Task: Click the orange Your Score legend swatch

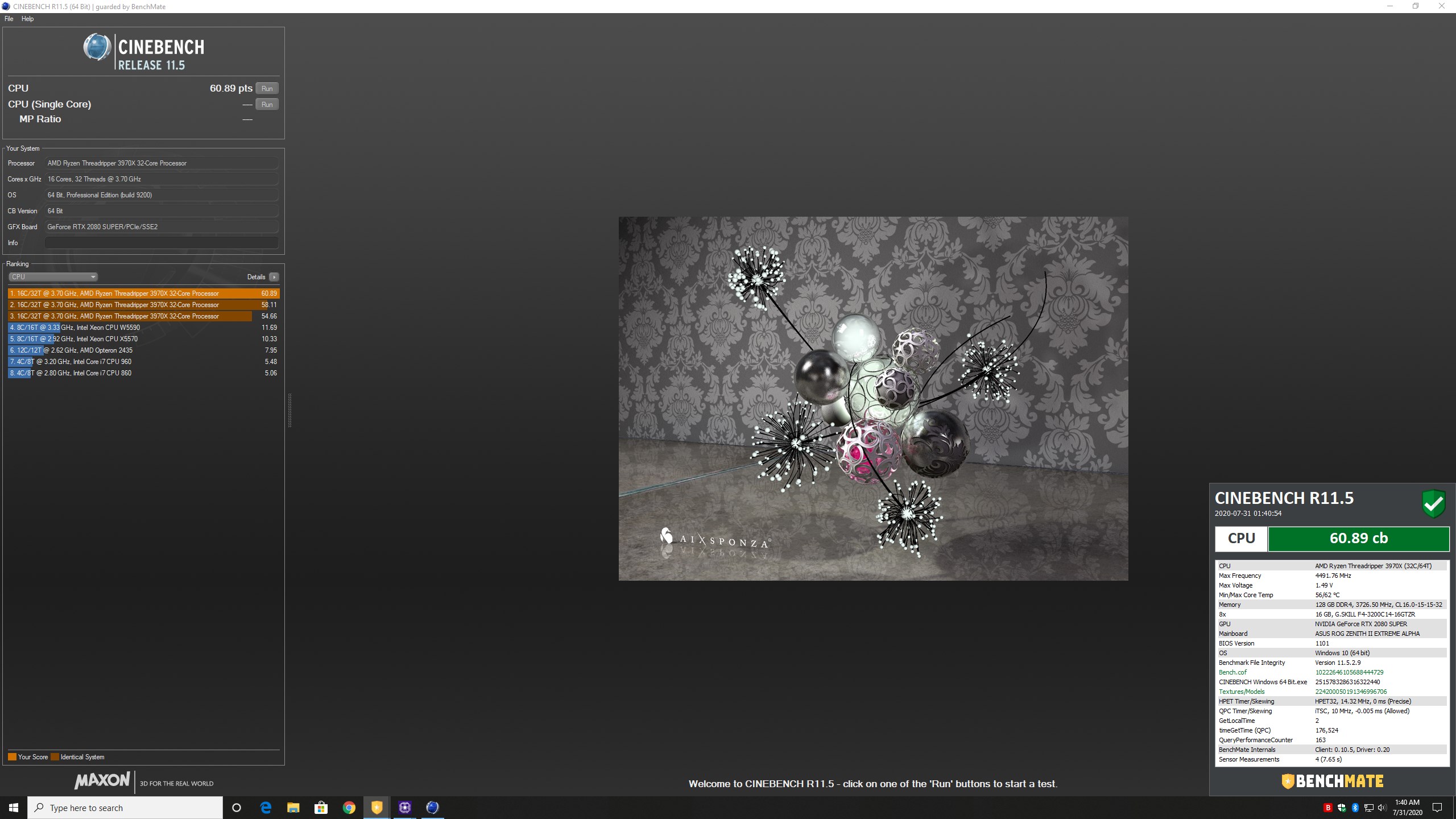Action: tap(12, 757)
